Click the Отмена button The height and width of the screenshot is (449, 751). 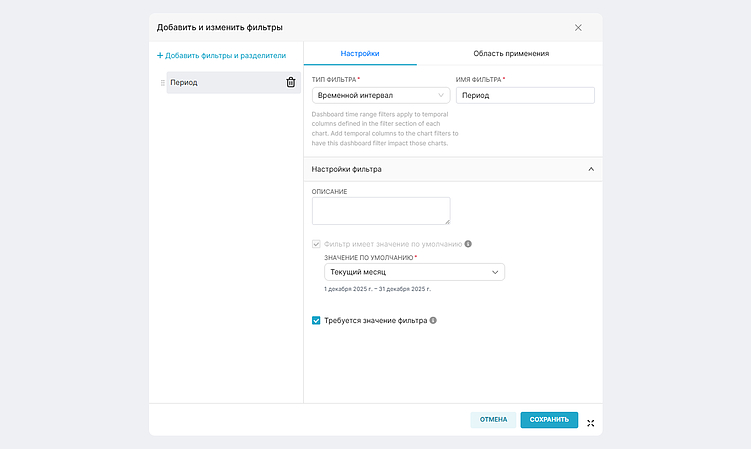tap(493, 420)
